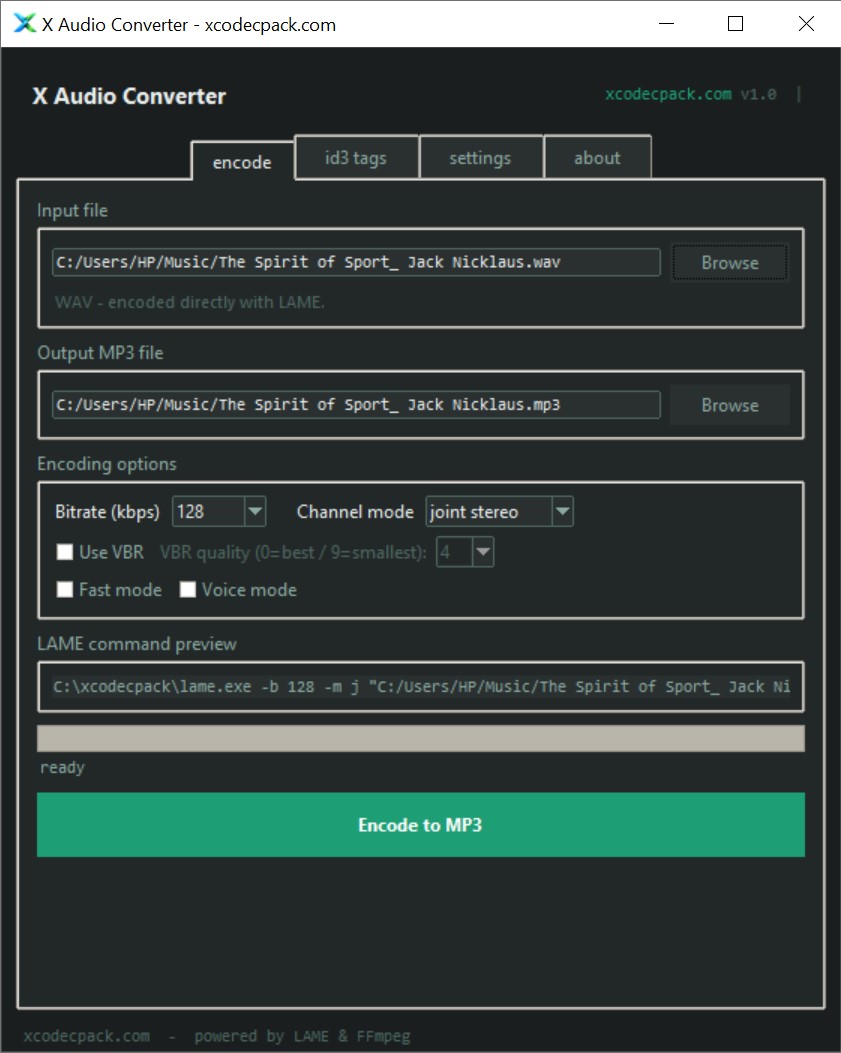
Task: Maximize the converter window
Action: [735, 24]
